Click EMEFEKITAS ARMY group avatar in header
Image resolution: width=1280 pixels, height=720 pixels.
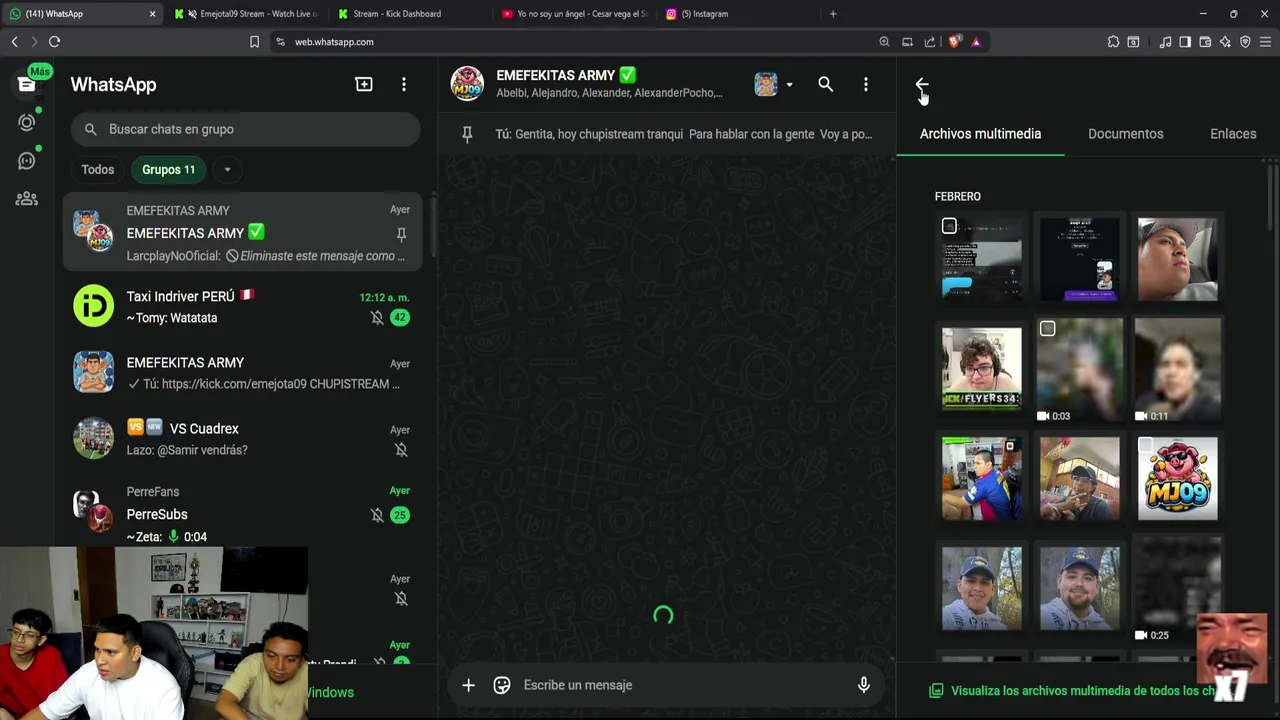467,84
